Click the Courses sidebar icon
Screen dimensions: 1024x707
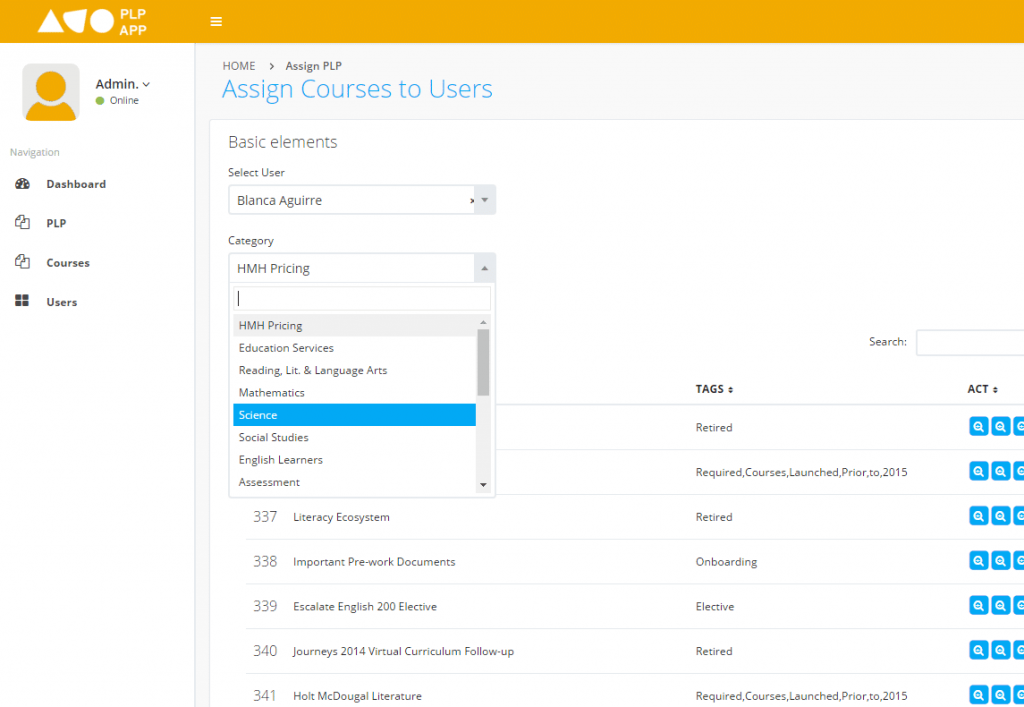22,262
